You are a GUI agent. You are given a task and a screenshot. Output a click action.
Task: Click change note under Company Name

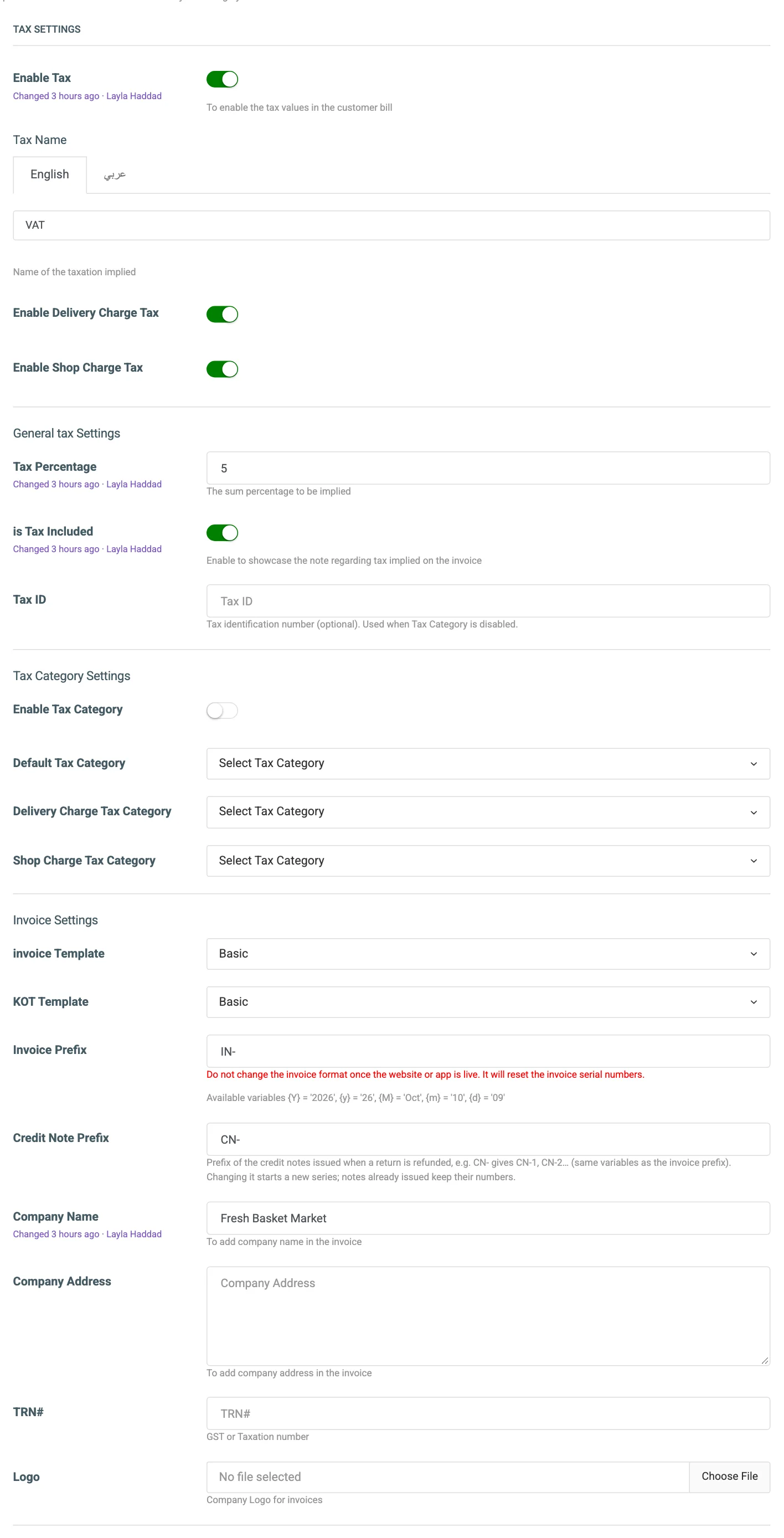tap(87, 1234)
